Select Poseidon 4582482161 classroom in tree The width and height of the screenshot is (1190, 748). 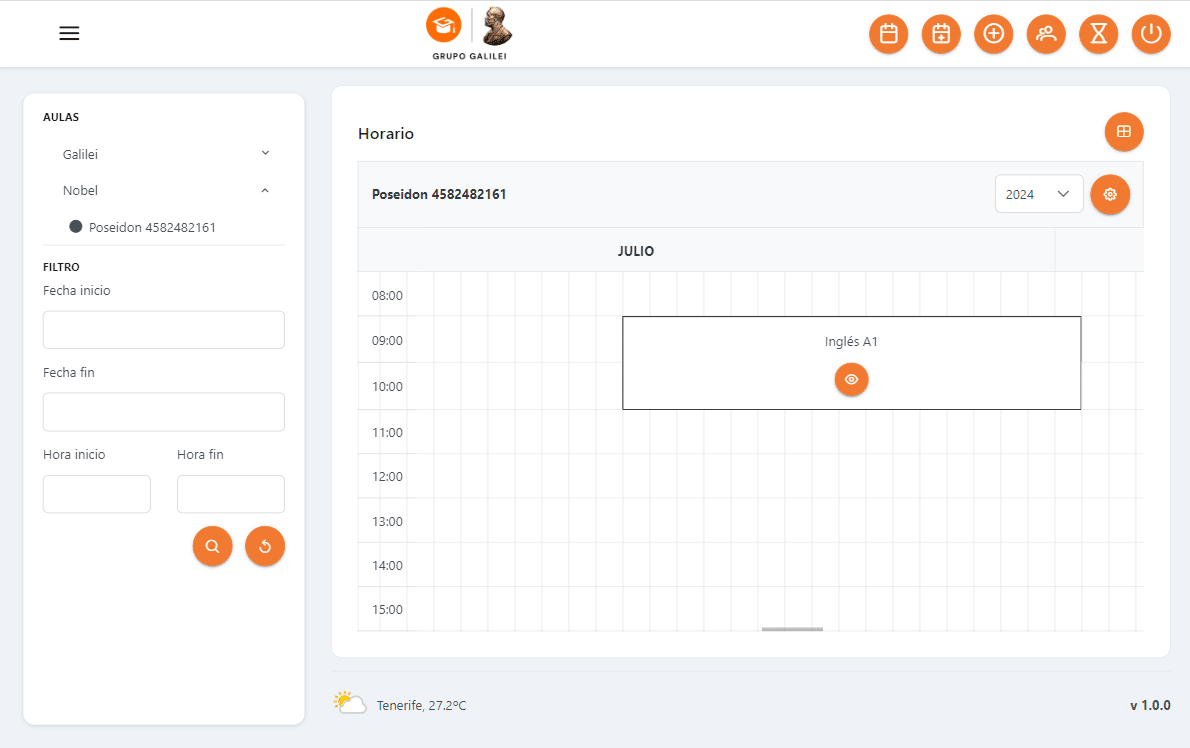point(143,228)
